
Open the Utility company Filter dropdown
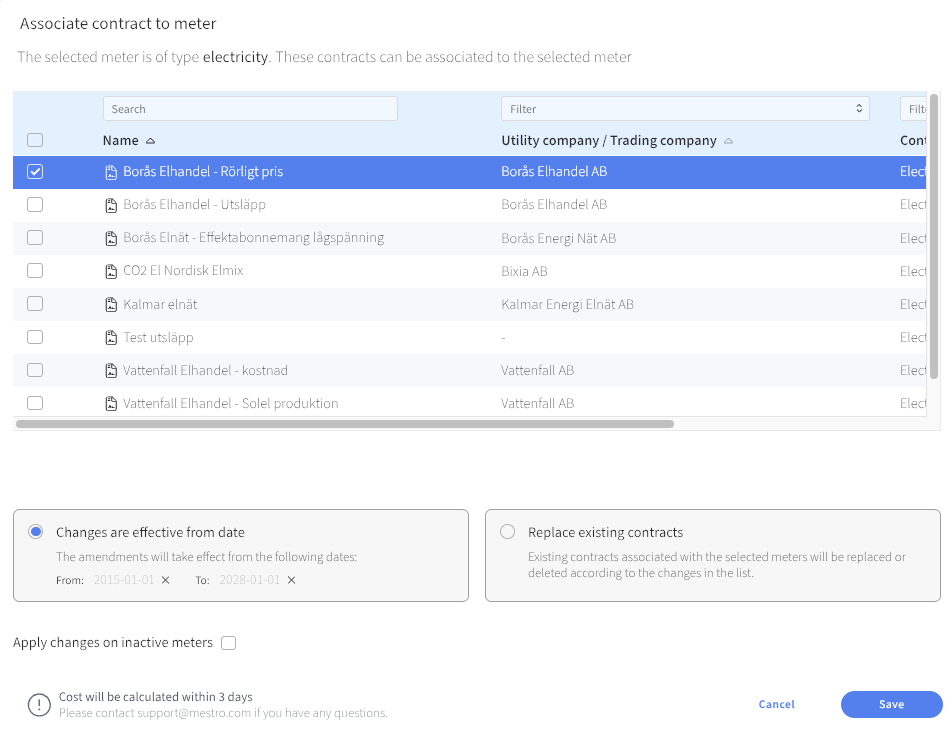coord(685,109)
